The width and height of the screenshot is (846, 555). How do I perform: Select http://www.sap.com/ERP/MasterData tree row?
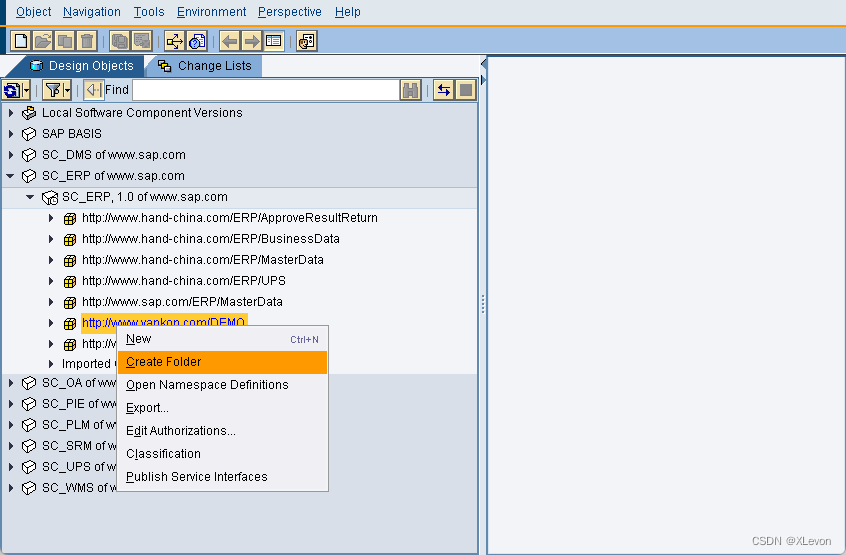coord(182,302)
